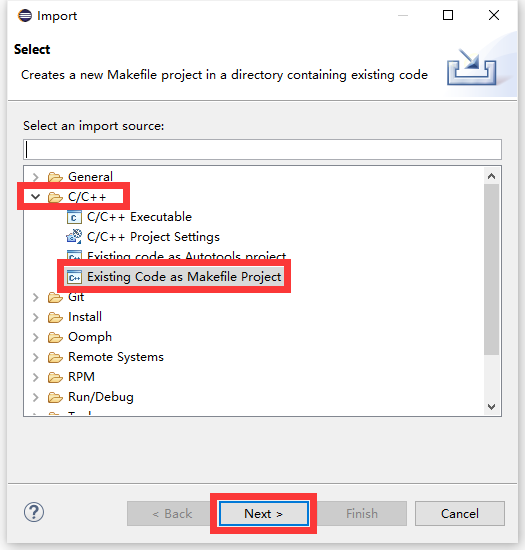Viewport: 525px width, 550px height.
Task: Expand the Install category arrow
Action: point(35,317)
